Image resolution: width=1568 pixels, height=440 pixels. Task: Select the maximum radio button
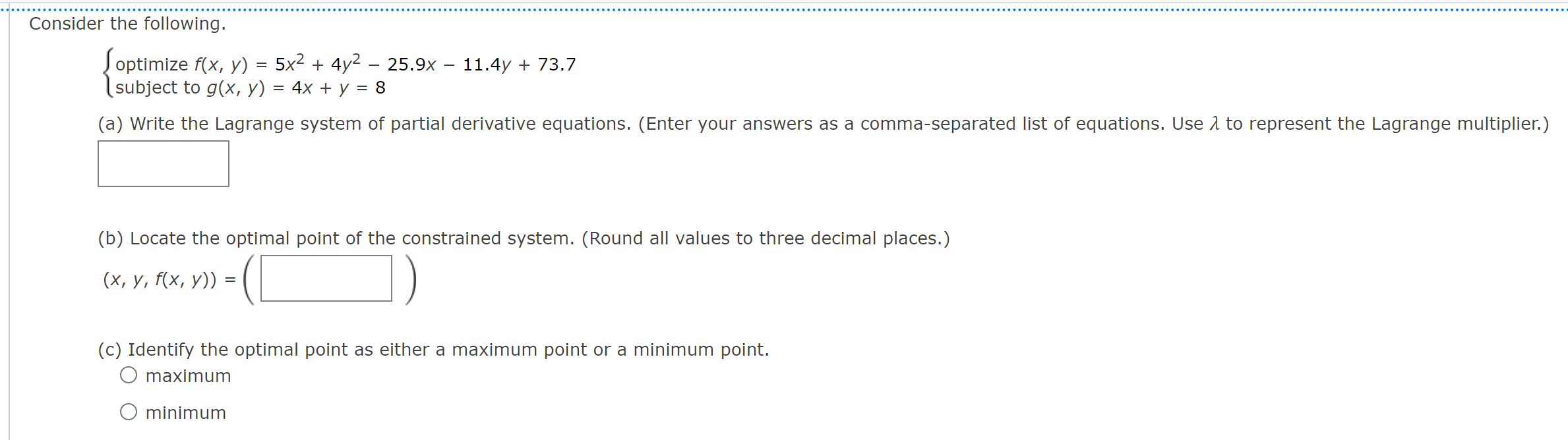[x=128, y=374]
